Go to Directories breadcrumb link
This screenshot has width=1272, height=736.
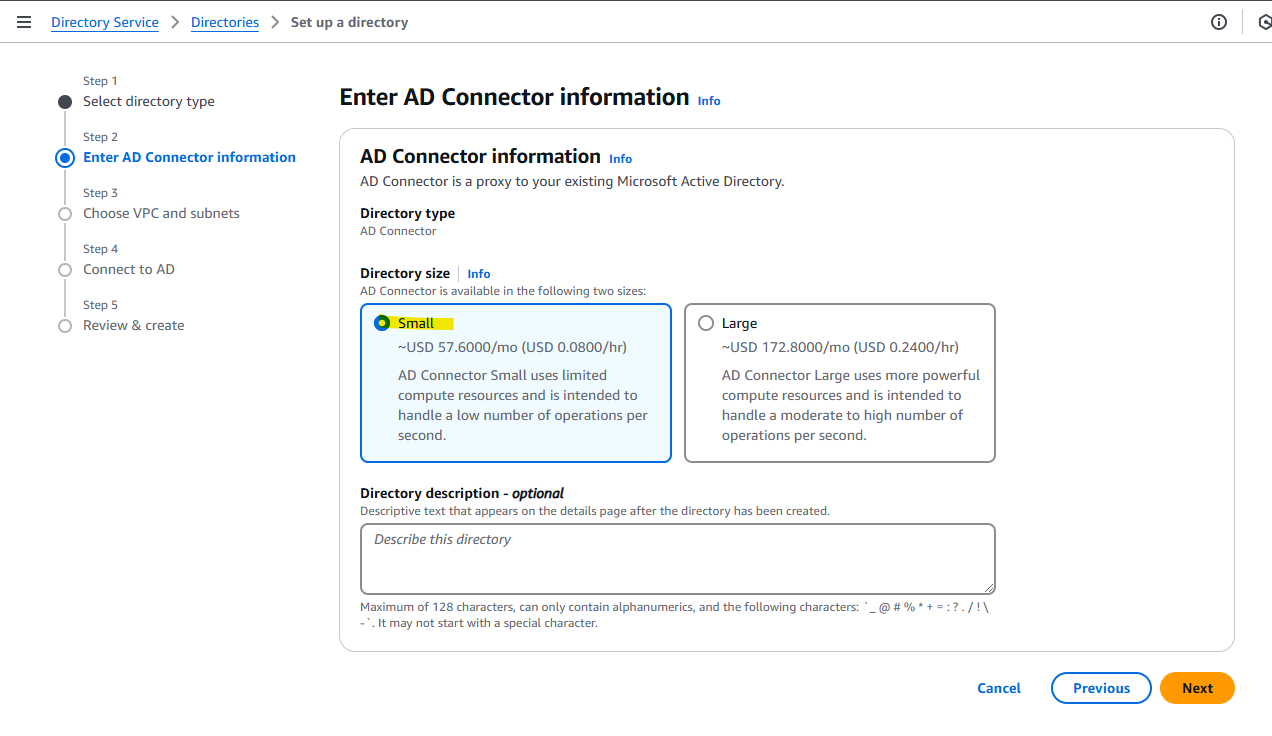[225, 22]
